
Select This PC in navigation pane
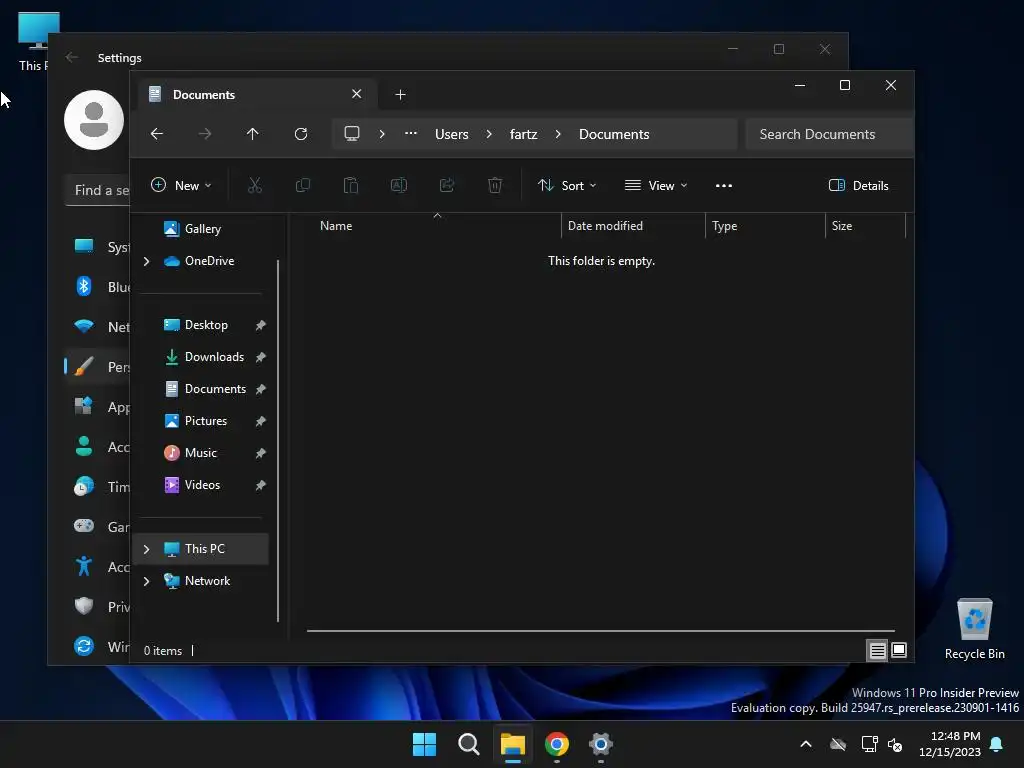pos(202,549)
